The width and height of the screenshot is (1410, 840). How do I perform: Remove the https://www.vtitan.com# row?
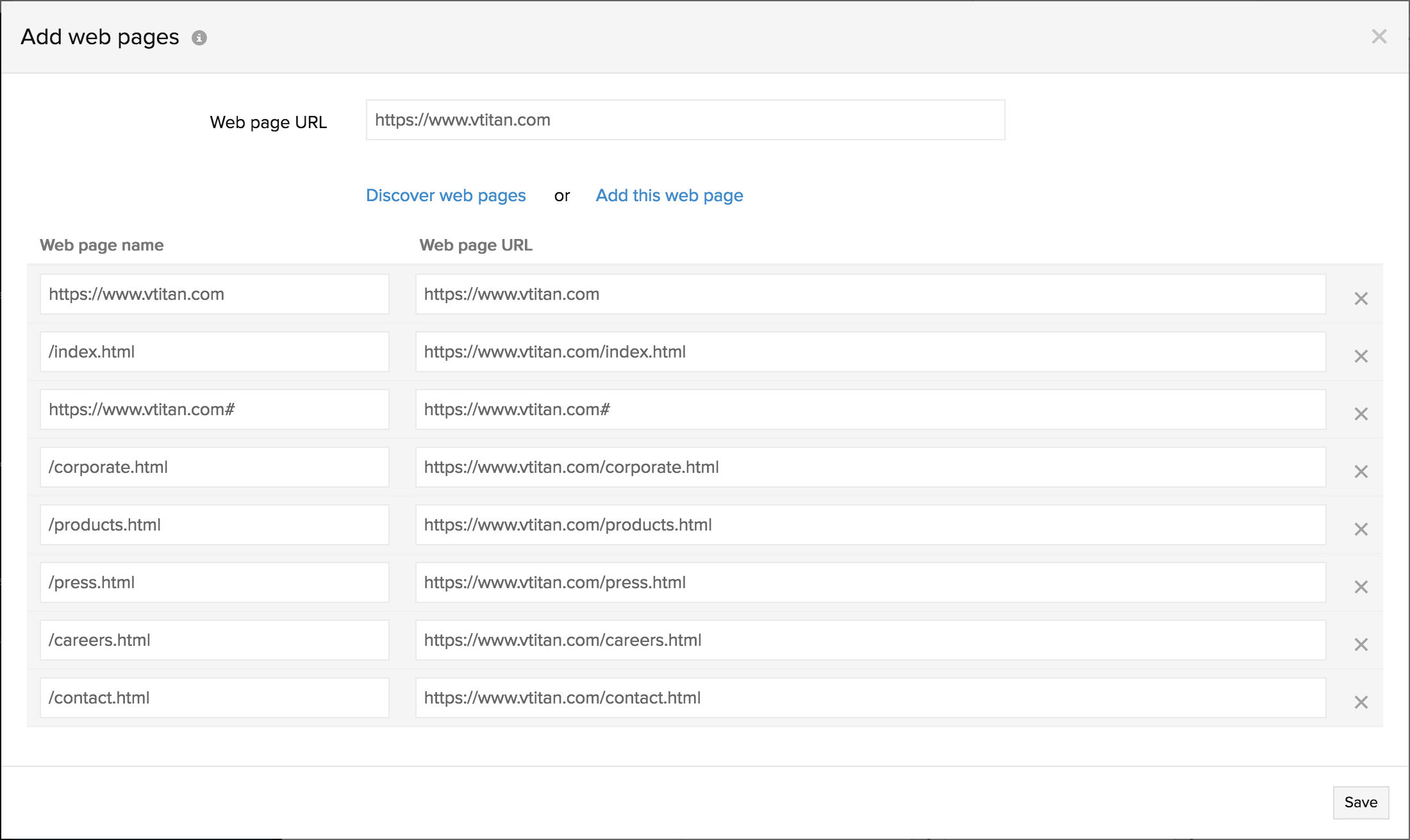pos(1361,414)
